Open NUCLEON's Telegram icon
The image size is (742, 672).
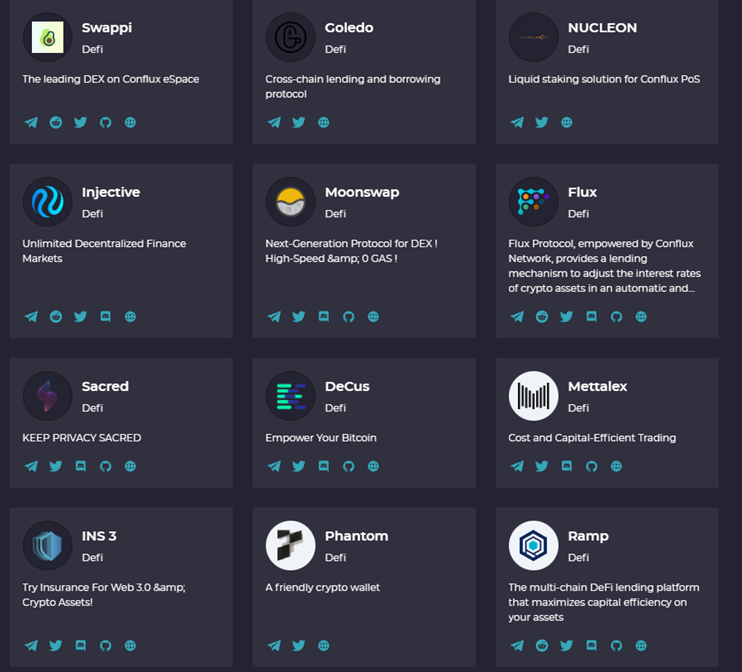(517, 123)
